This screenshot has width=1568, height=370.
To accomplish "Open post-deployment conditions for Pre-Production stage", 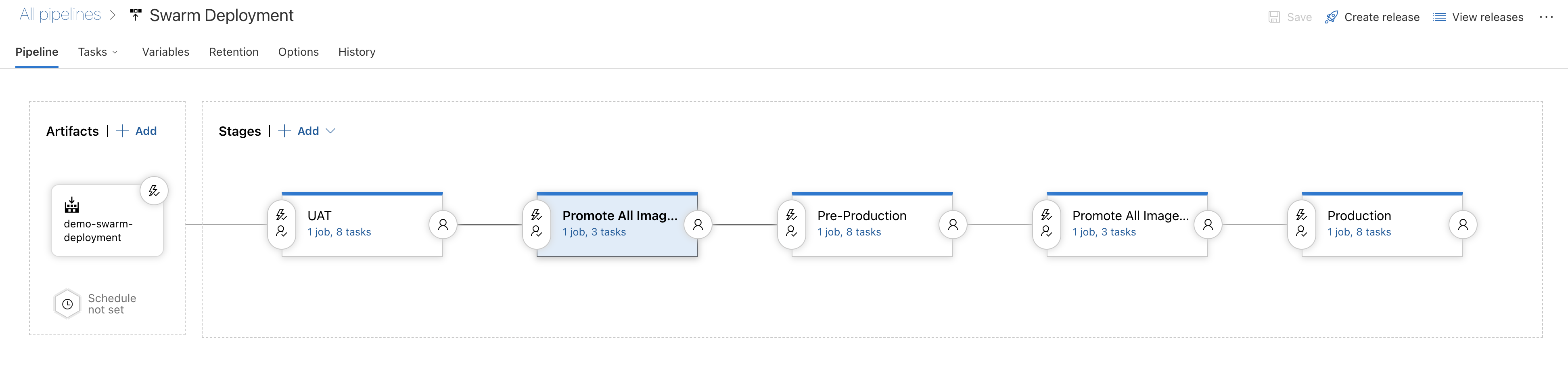I will [x=953, y=224].
